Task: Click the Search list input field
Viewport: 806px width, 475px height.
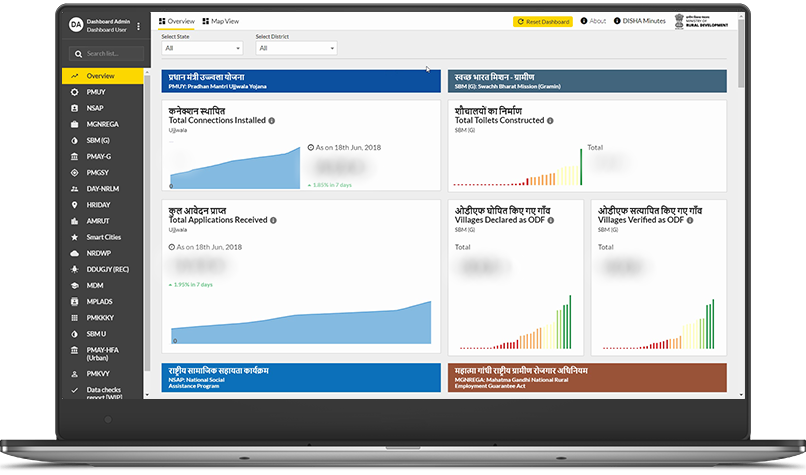Action: [104, 54]
